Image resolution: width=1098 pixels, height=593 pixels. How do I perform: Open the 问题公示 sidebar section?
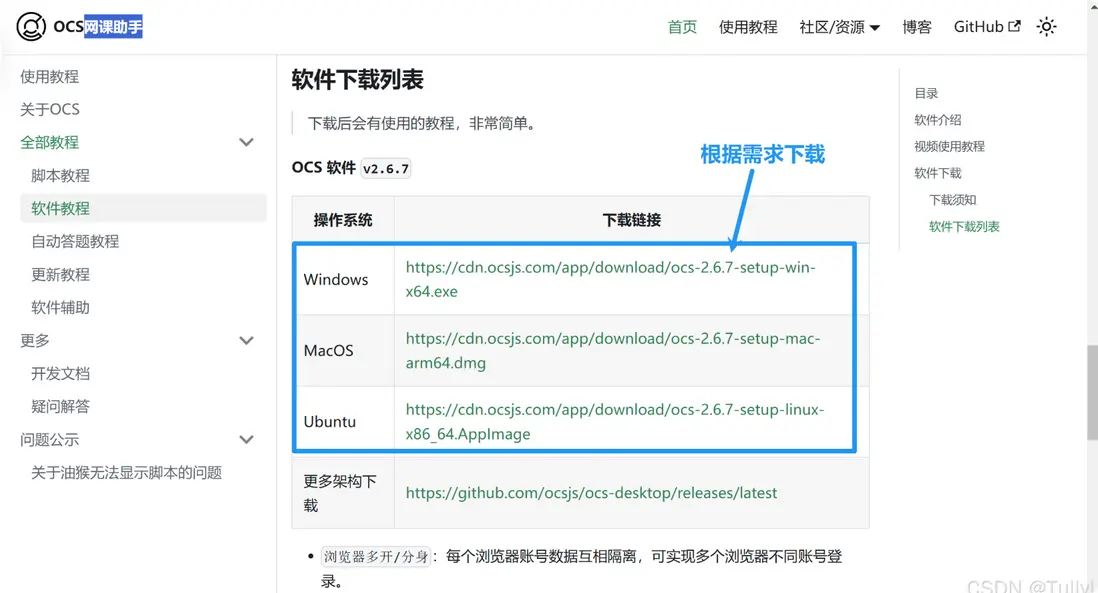point(49,440)
